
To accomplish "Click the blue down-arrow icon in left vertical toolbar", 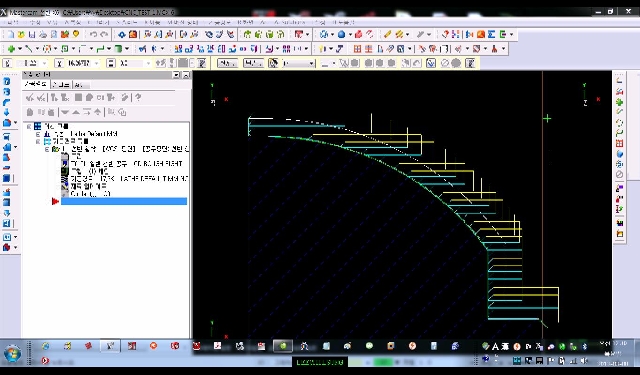I will tap(7, 113).
